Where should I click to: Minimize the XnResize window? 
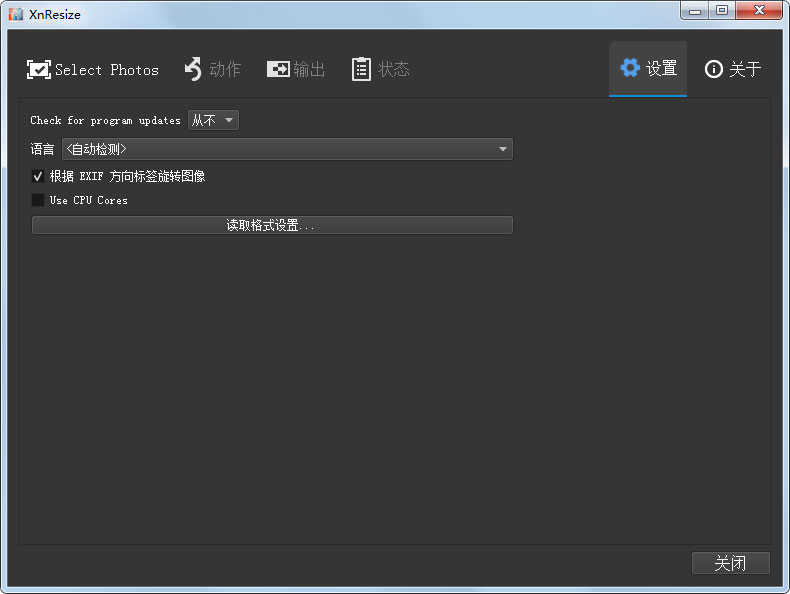[x=695, y=11]
